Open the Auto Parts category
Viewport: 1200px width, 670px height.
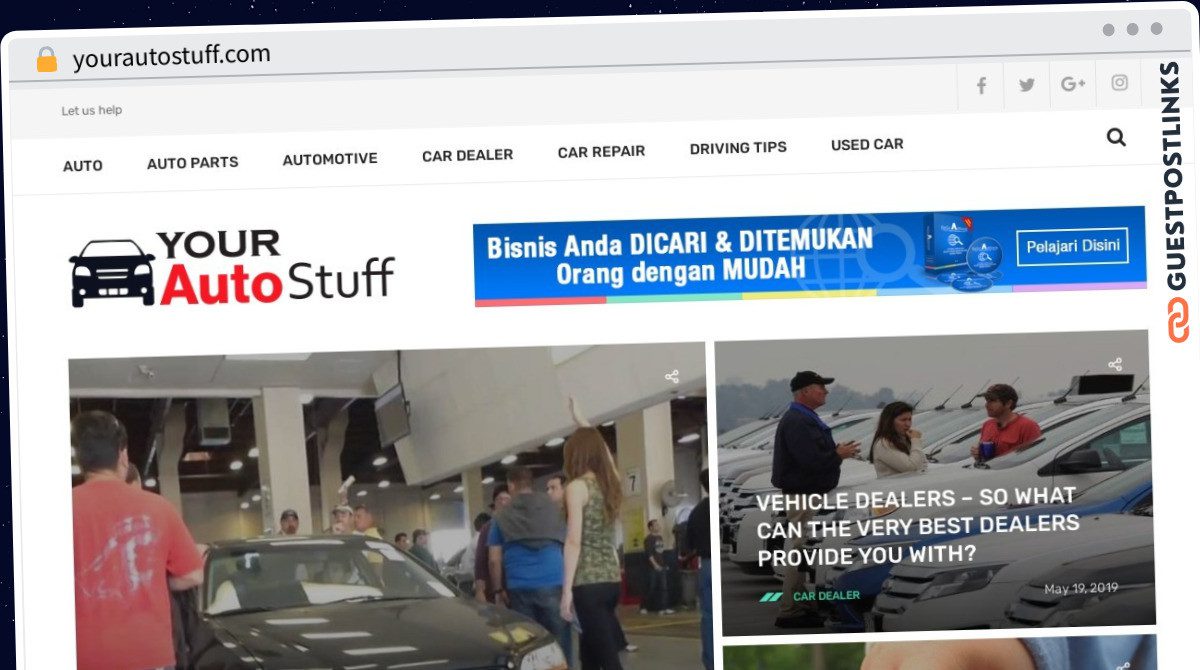[x=192, y=162]
